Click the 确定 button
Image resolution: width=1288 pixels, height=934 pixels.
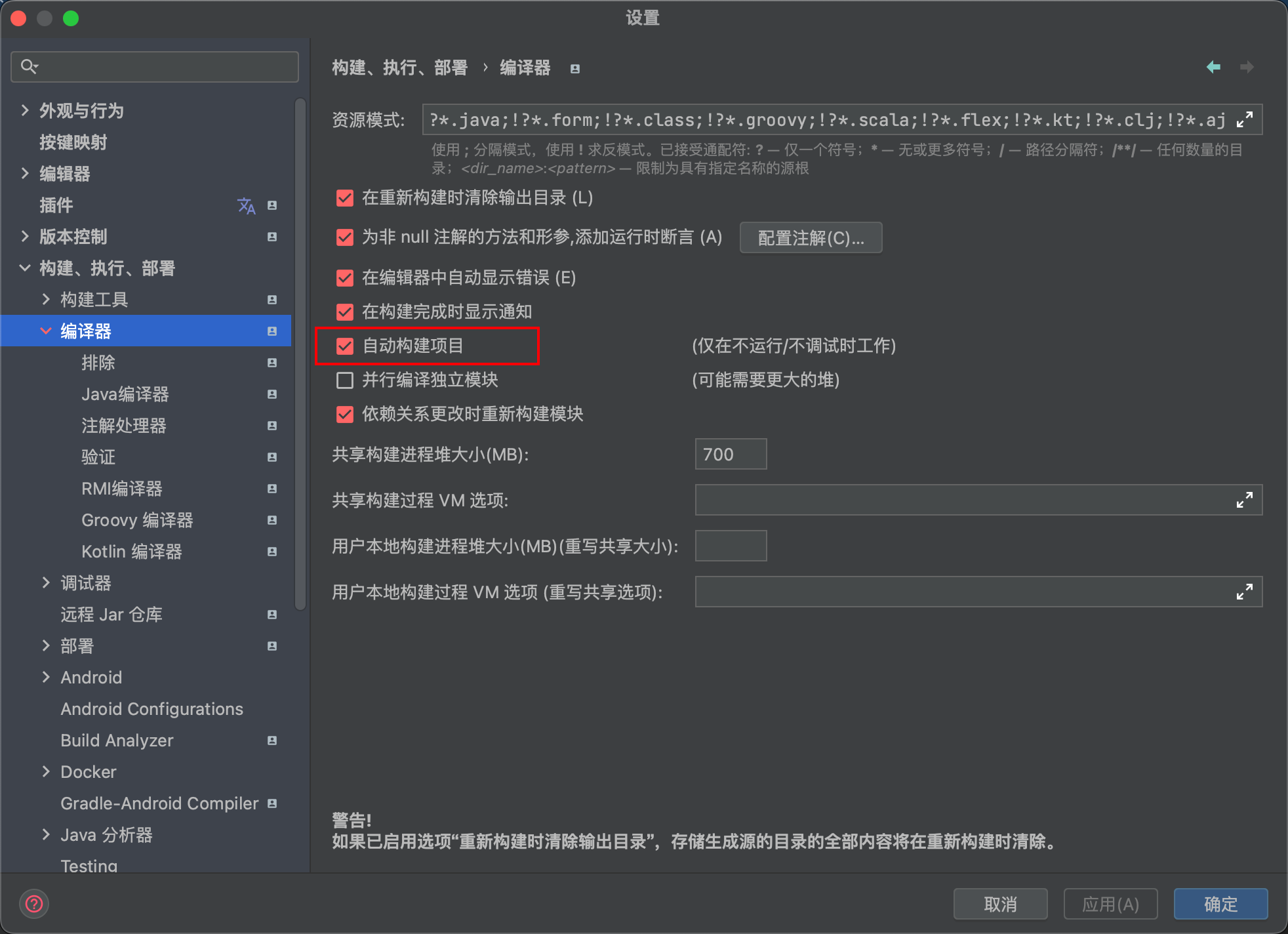pos(1220,904)
